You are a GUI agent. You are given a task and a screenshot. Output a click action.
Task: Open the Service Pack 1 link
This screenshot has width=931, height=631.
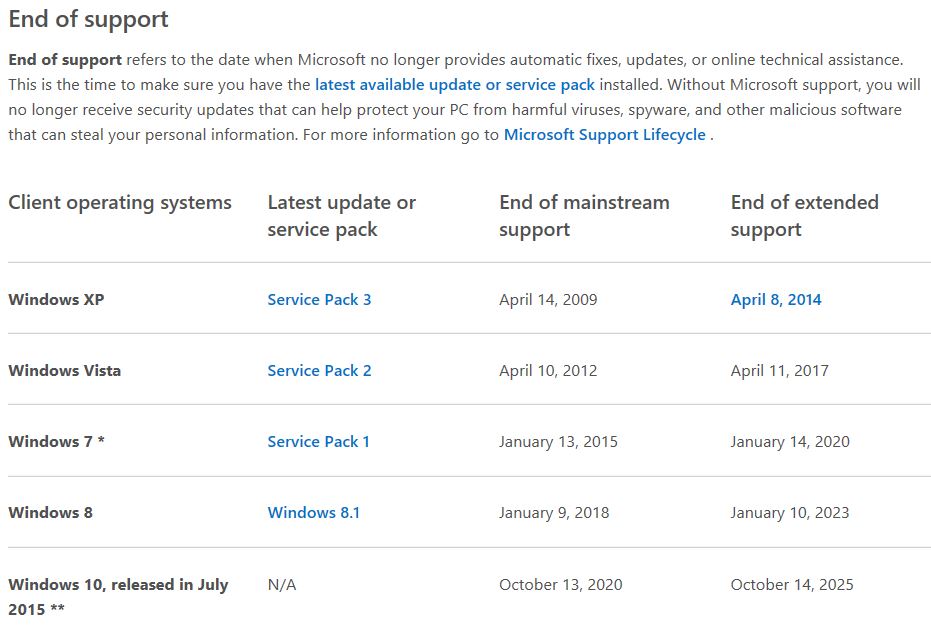[x=318, y=442]
